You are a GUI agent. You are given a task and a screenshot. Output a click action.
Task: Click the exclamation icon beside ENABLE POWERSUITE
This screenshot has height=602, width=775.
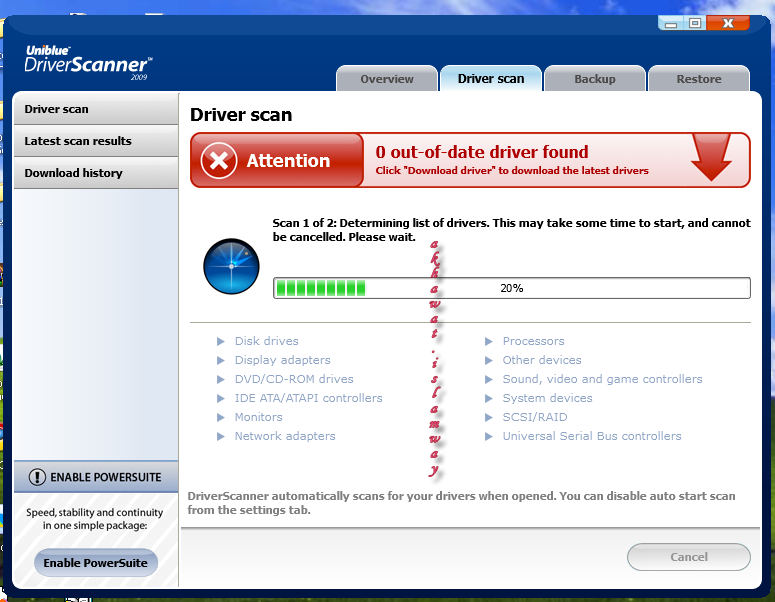pos(37,477)
